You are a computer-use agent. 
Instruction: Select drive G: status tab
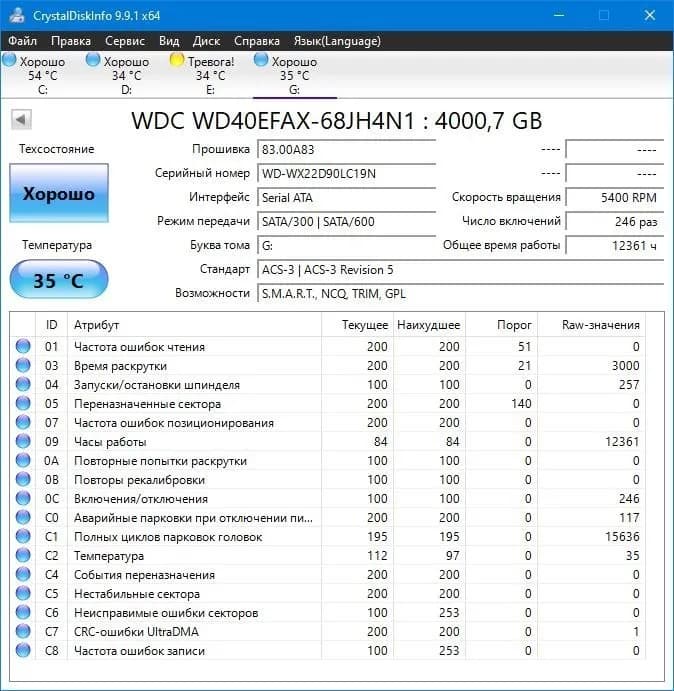pyautogui.click(x=294, y=75)
